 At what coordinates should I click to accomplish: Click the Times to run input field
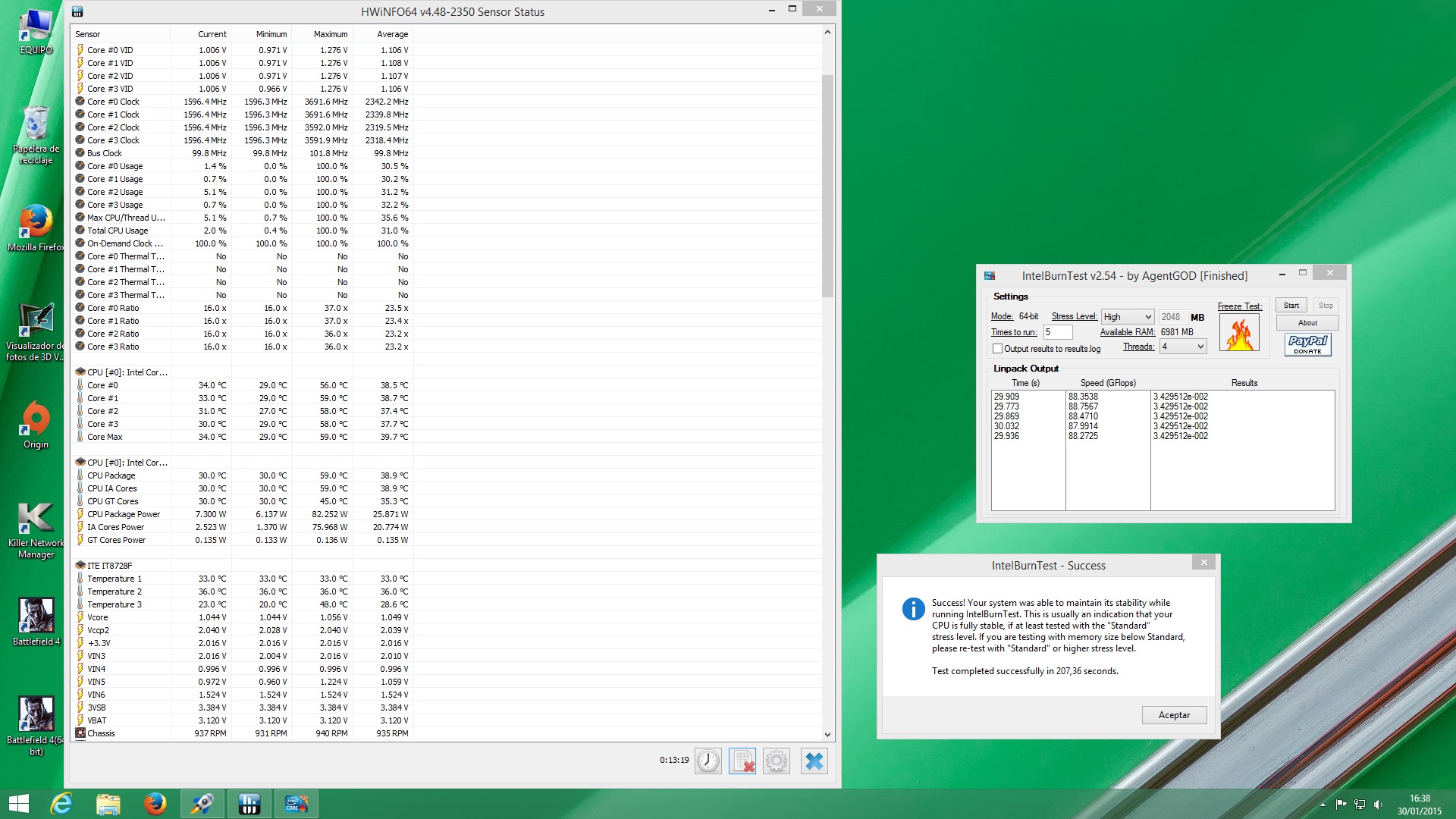click(1057, 332)
